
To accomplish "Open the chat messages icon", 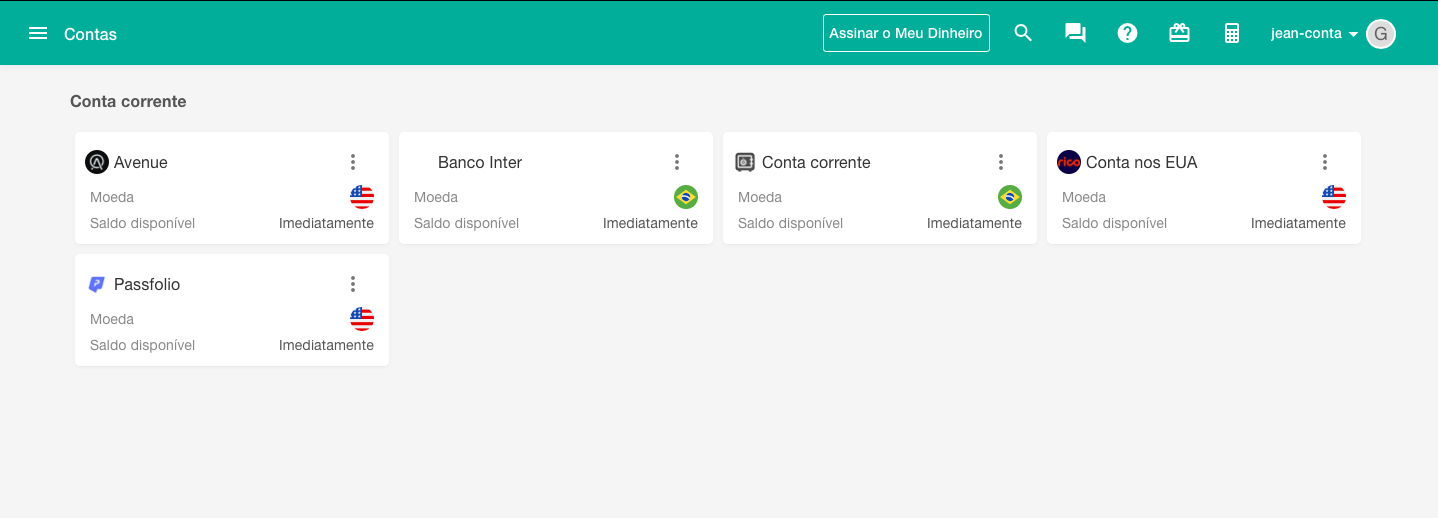I will 1075,33.
